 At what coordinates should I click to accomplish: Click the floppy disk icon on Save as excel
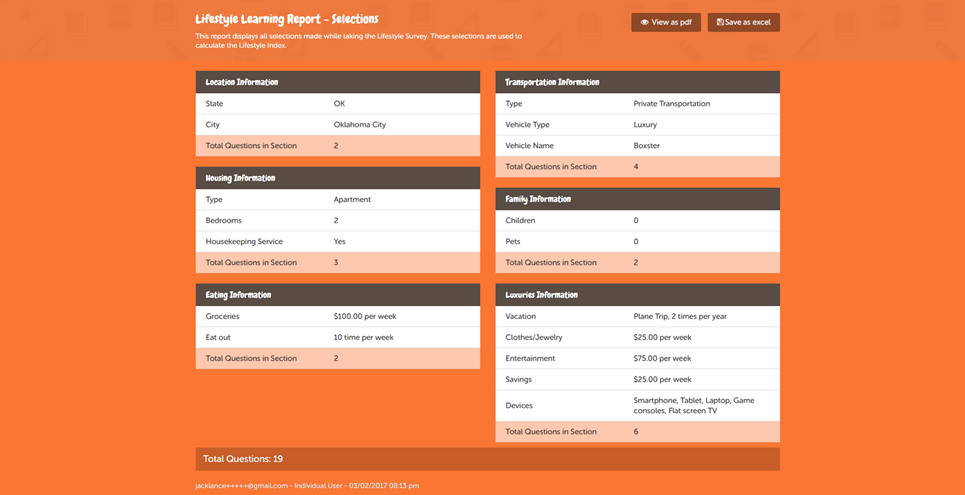[x=721, y=22]
